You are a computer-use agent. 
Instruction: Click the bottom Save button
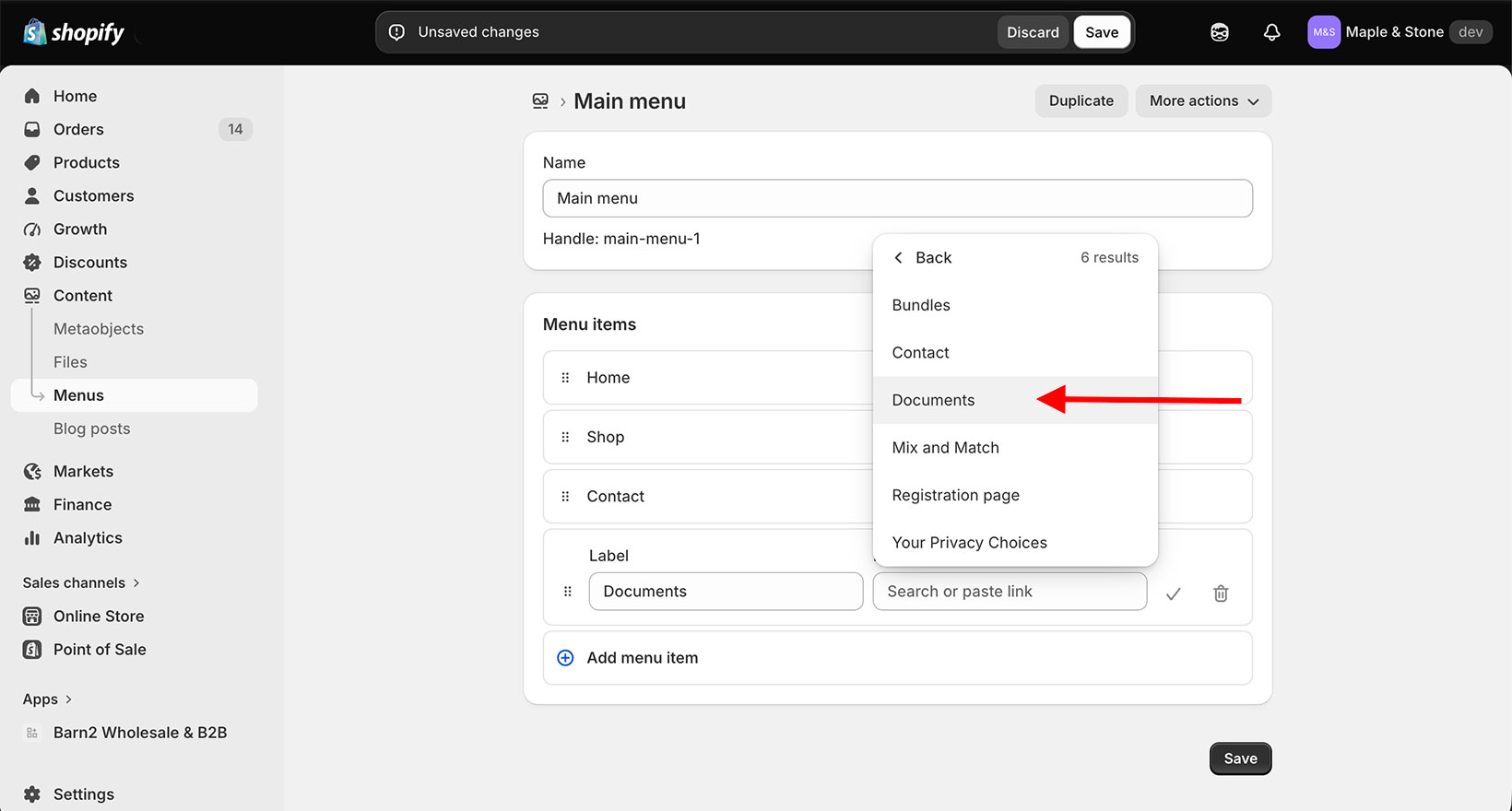coord(1240,758)
